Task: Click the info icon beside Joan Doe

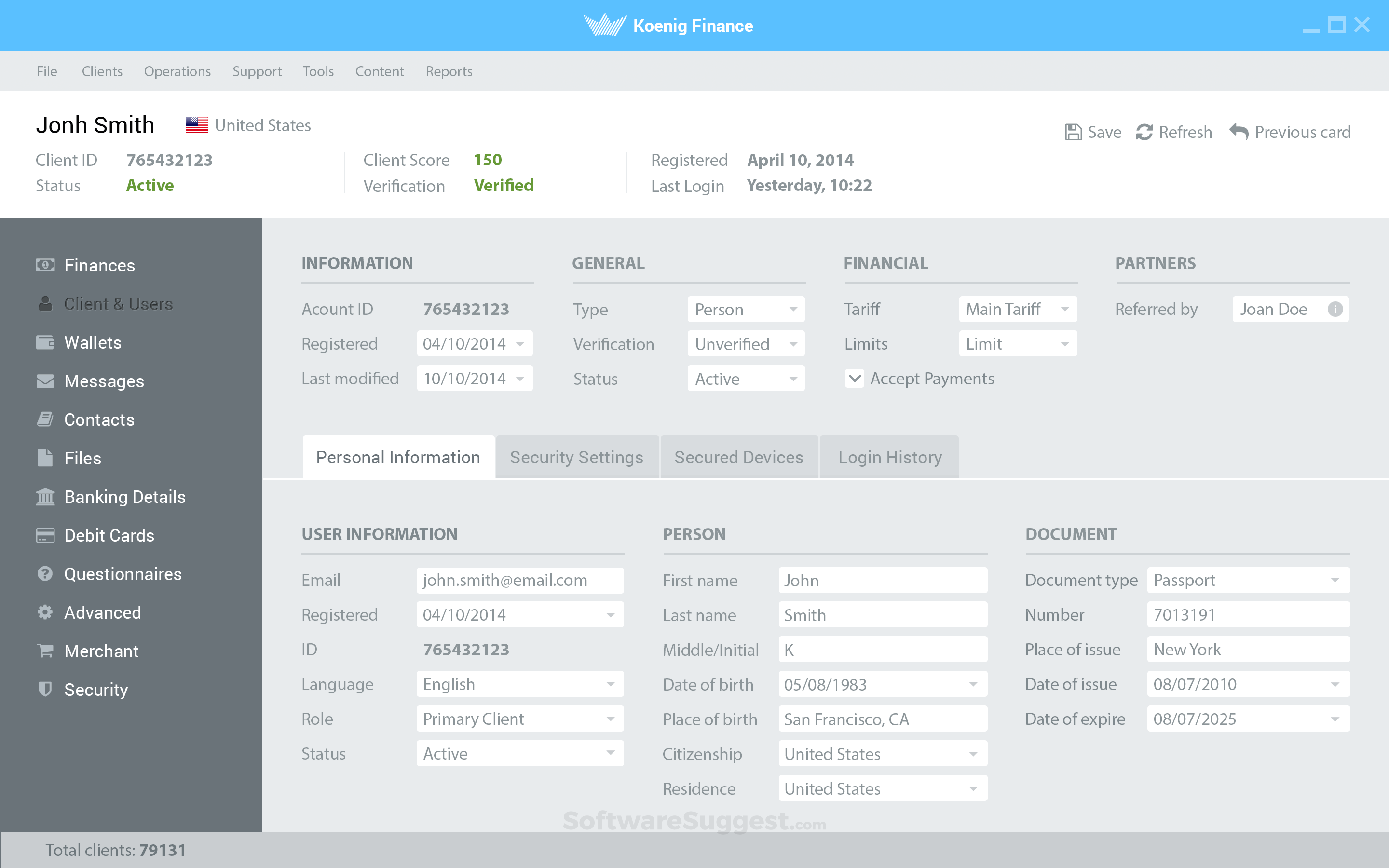Action: coord(1335,310)
